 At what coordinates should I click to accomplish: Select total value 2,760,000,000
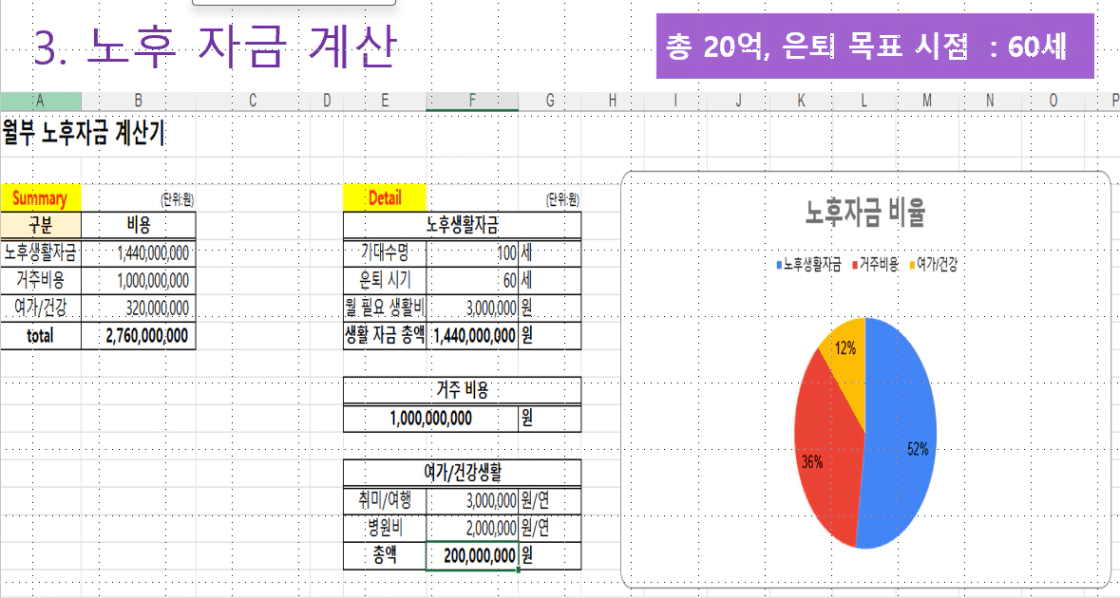(139, 336)
